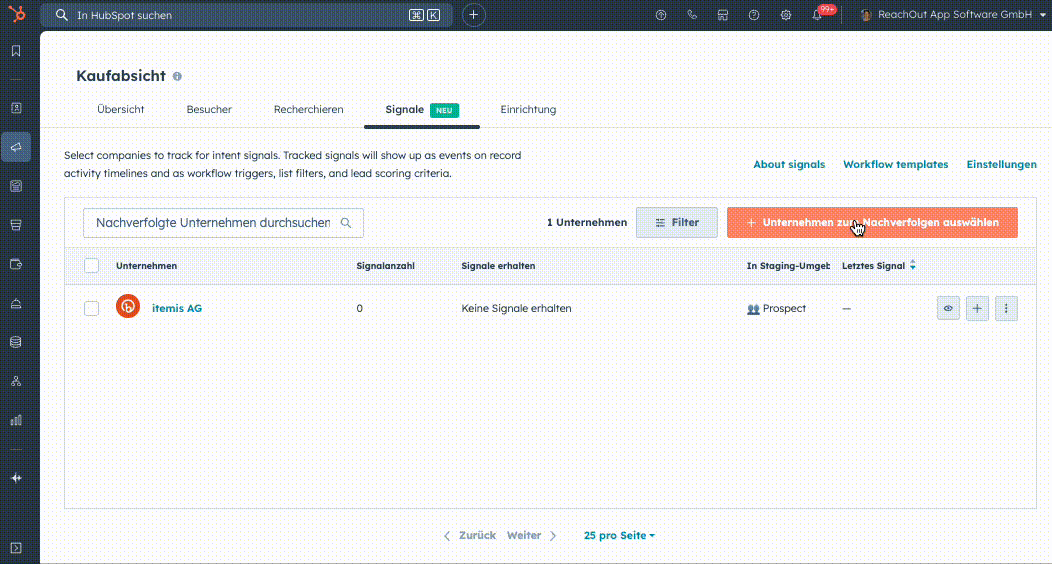The height and width of the screenshot is (564, 1052).
Task: Open the ReachOut App Software GmbH account menu
Action: click(947, 15)
